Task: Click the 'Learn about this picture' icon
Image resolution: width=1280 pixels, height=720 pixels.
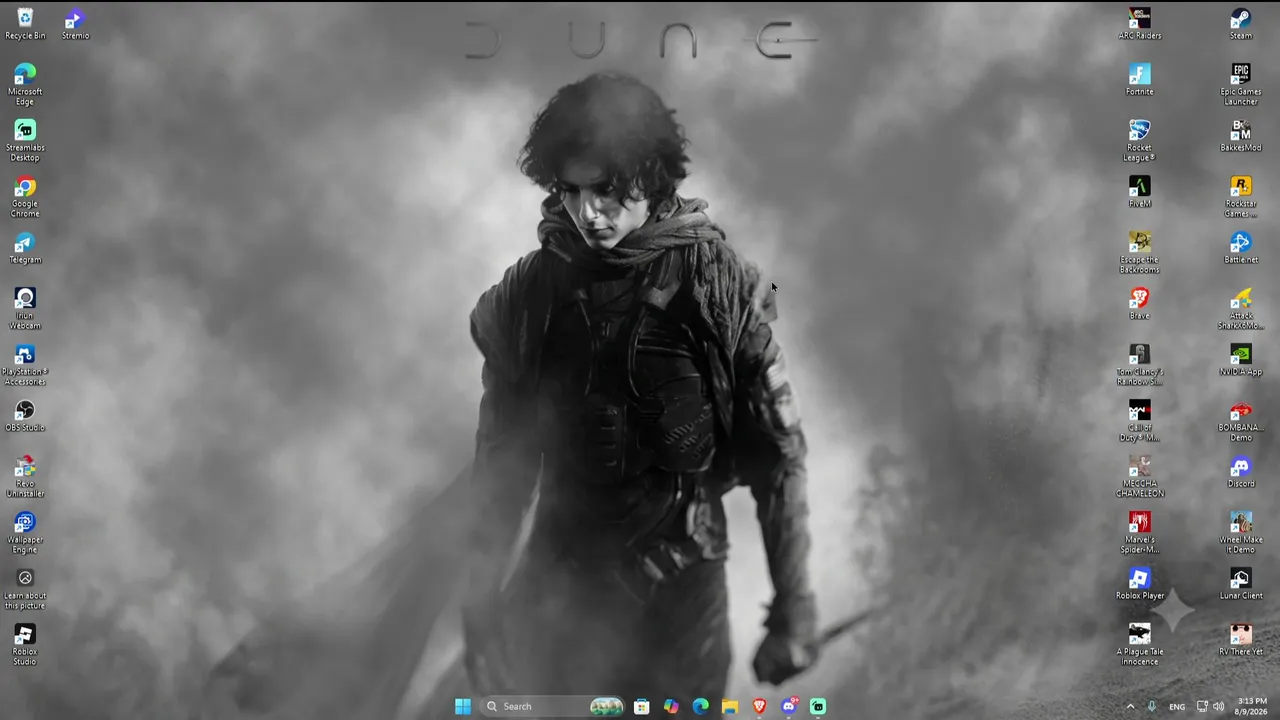Action: [x=25, y=589]
